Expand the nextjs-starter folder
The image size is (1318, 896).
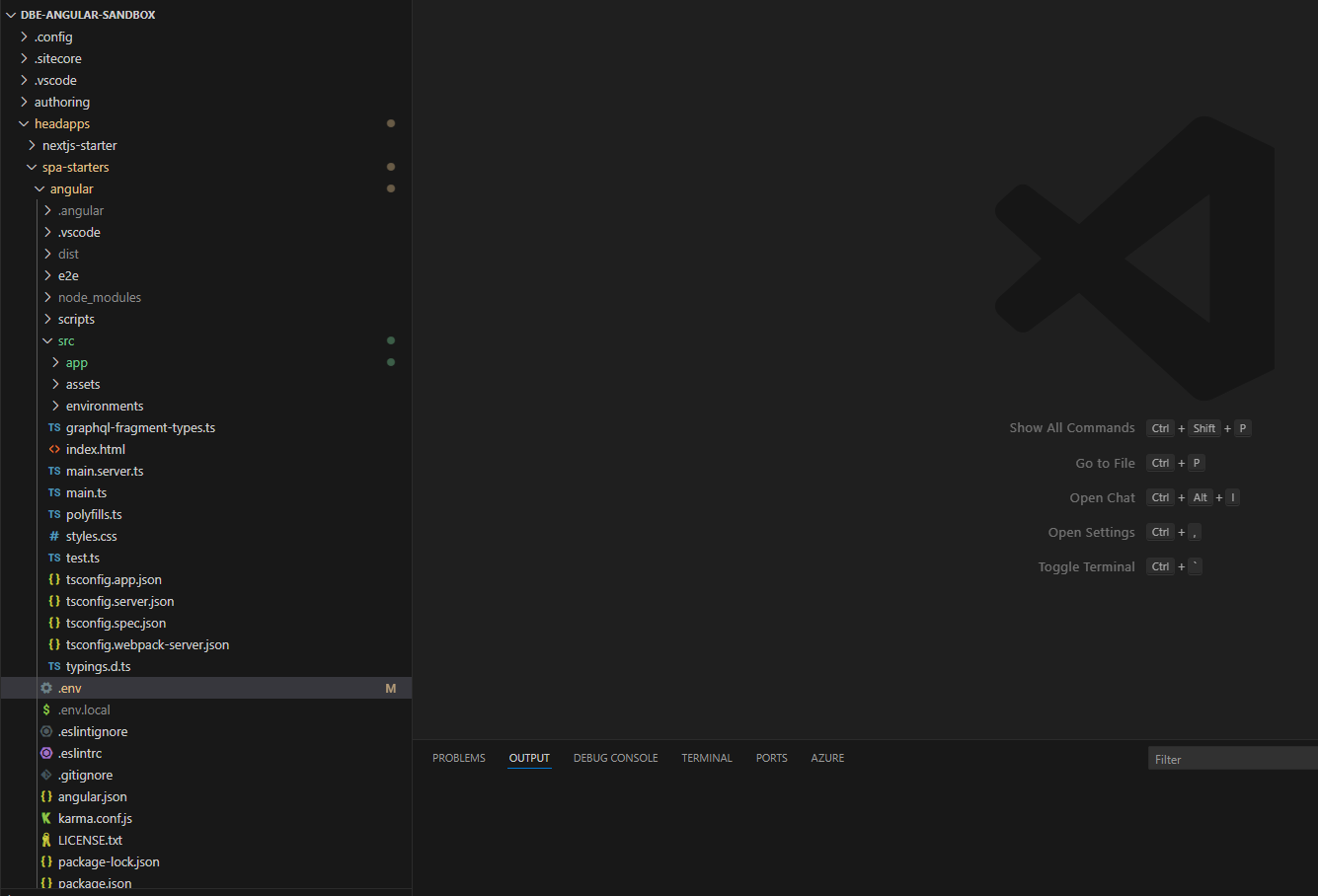coord(32,145)
